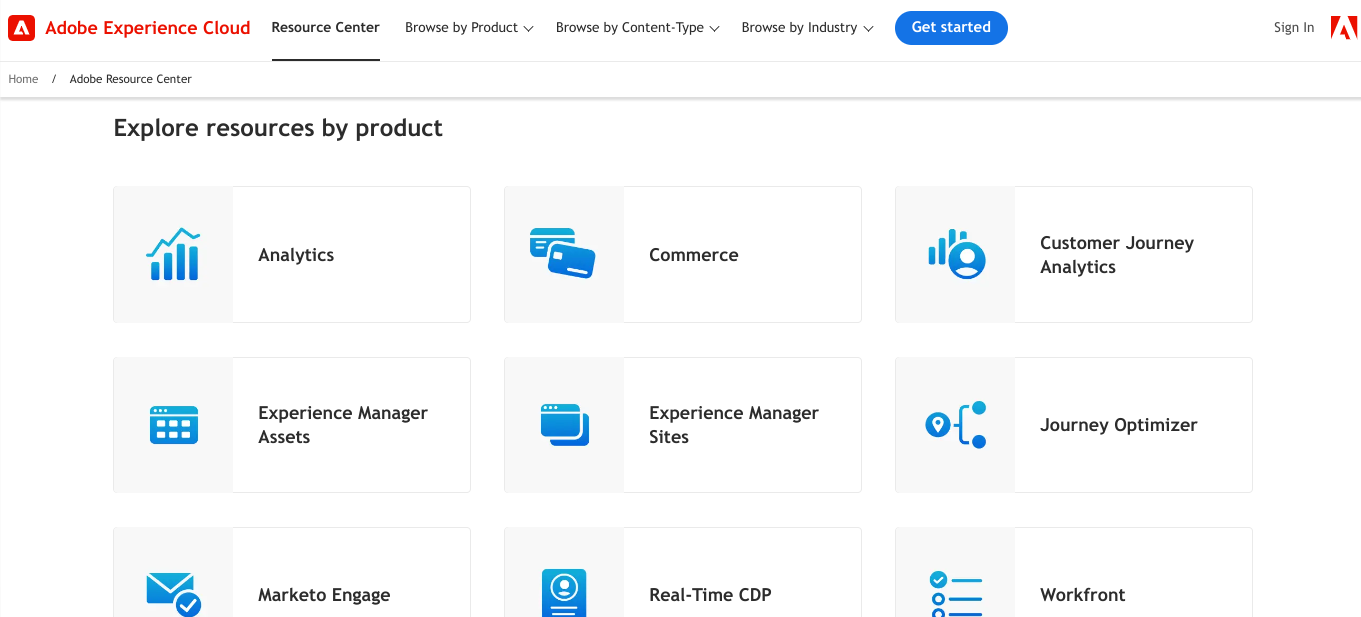Go to Adobe Experience Cloud home link
The height and width of the screenshot is (617, 1361).
(x=148, y=28)
